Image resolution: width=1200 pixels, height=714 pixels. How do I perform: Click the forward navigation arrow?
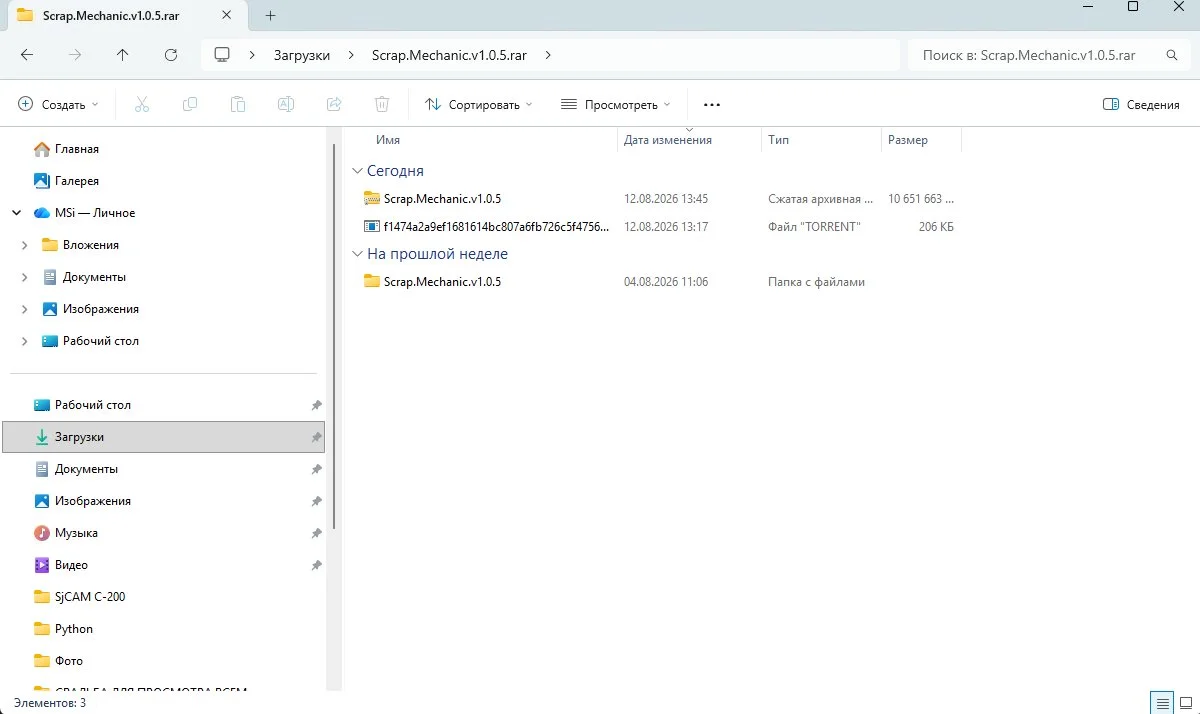75,55
